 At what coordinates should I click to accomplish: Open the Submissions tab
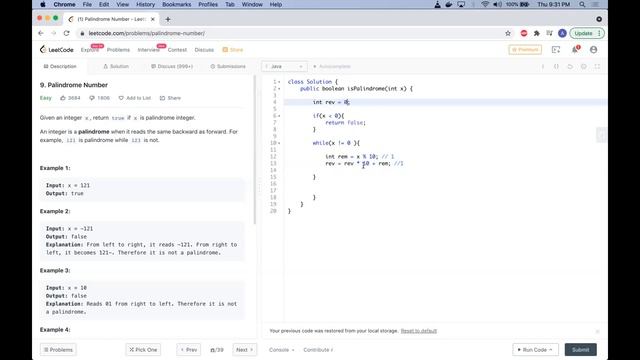(x=228, y=67)
